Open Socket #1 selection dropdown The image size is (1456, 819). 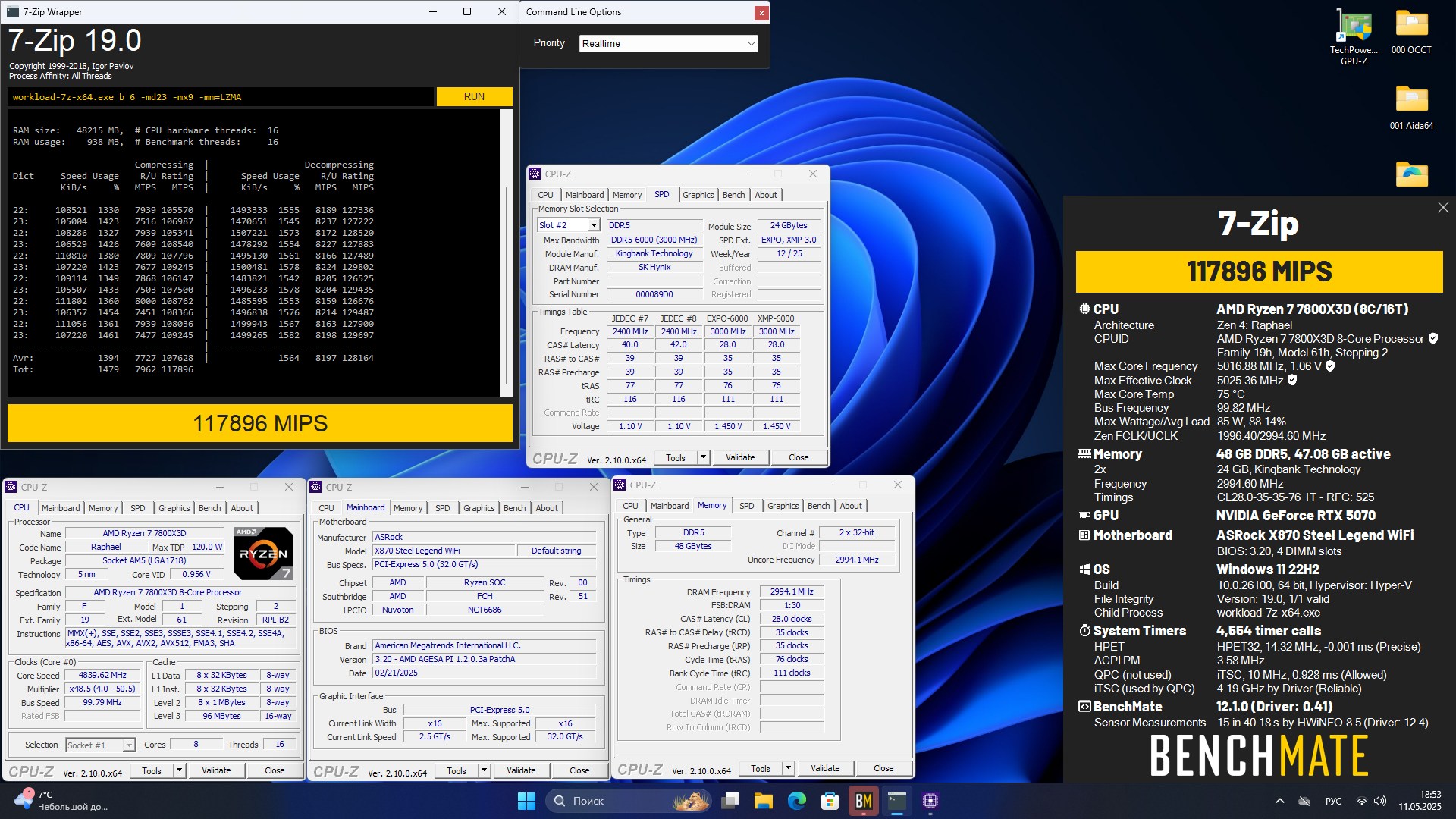(x=129, y=745)
